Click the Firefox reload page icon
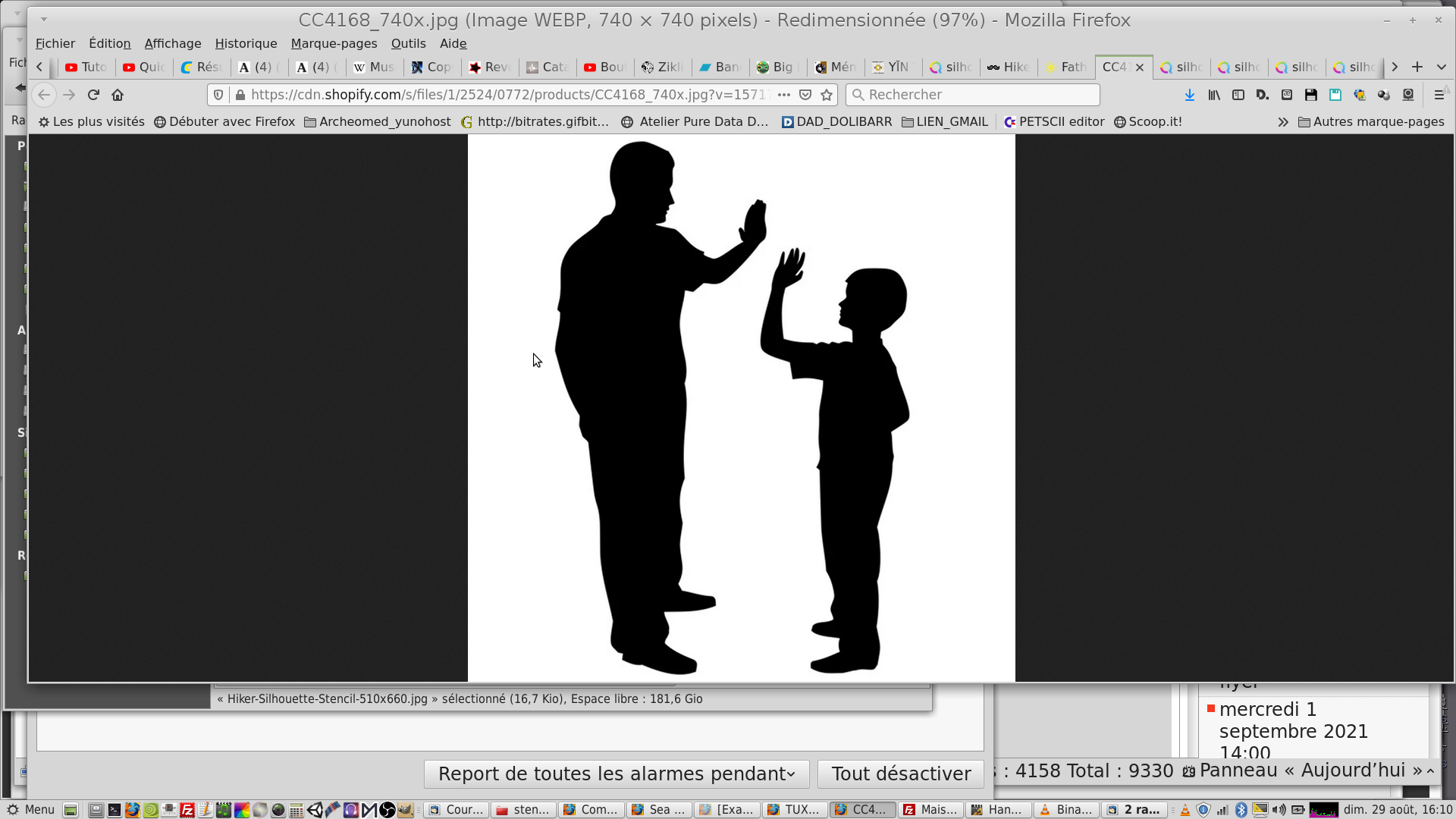This screenshot has width=1456, height=819. coord(93,95)
